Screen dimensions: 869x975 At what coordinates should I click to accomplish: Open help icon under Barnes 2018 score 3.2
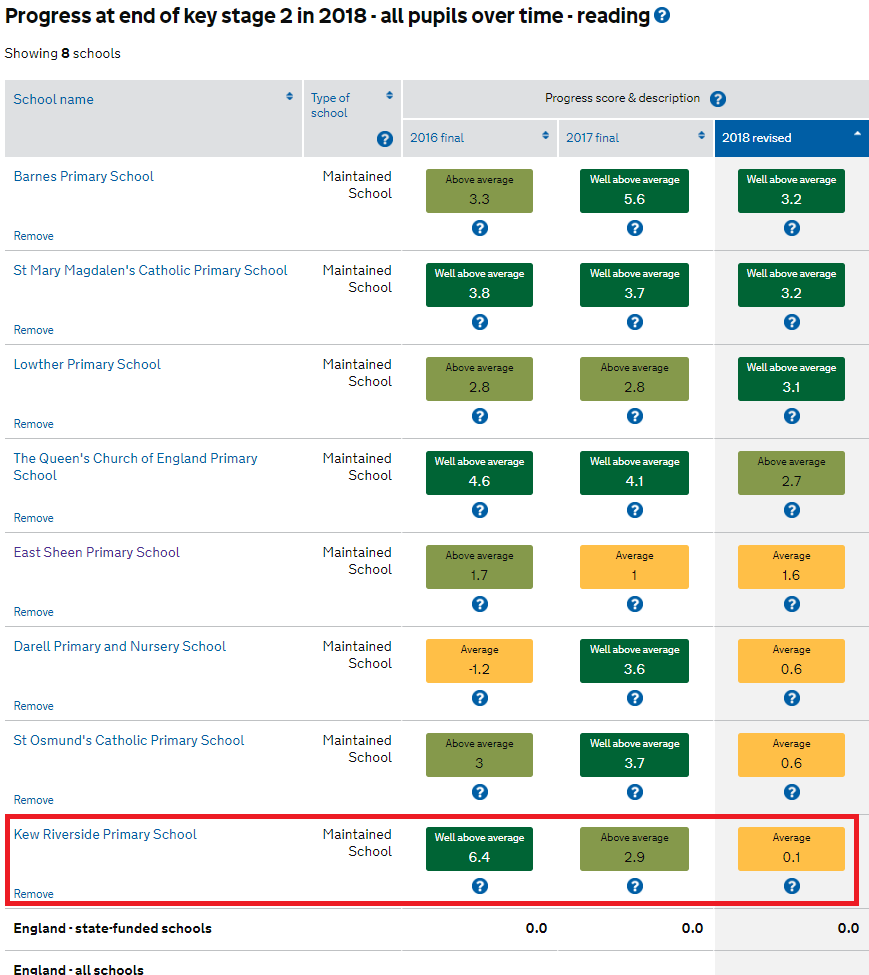[x=792, y=228]
